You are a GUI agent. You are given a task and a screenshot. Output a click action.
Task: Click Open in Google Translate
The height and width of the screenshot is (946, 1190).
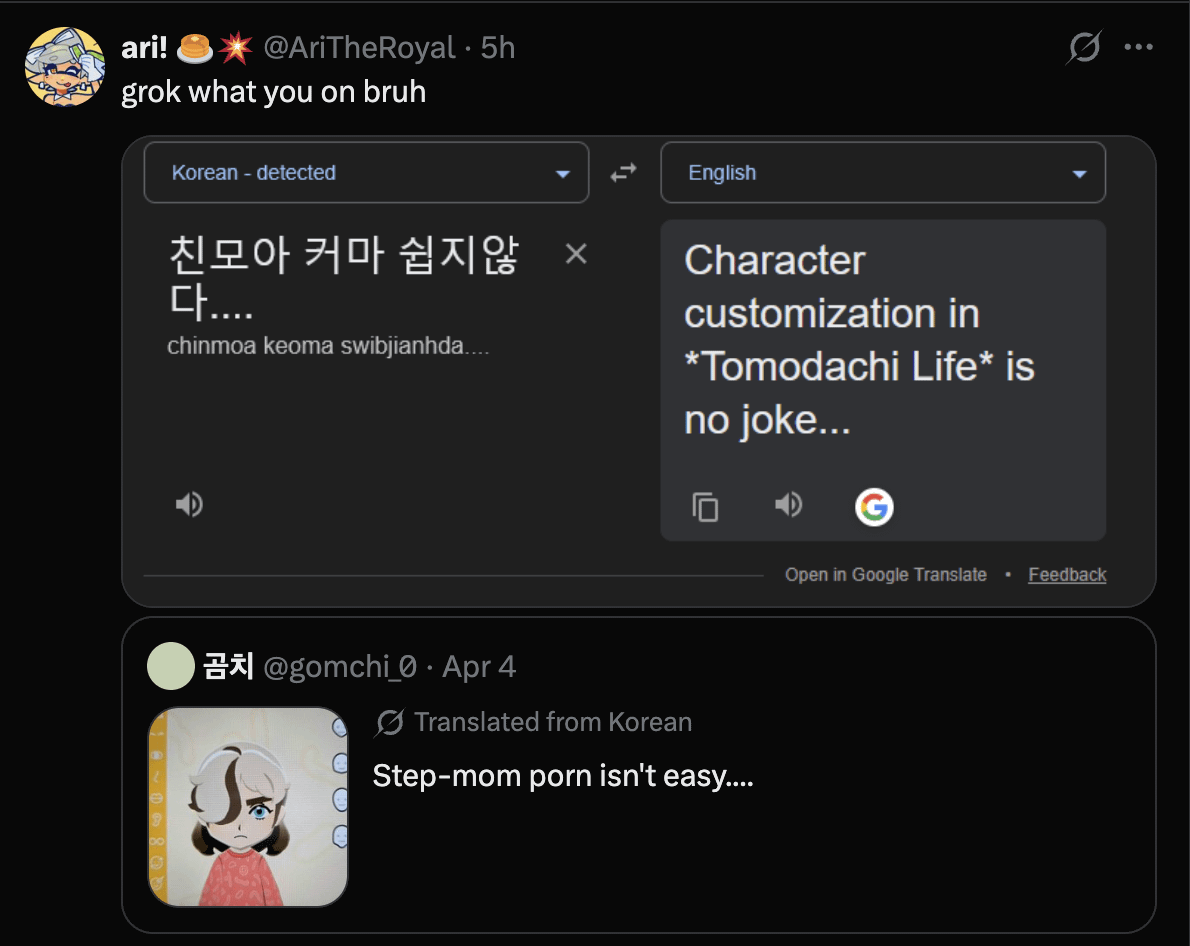(x=885, y=575)
